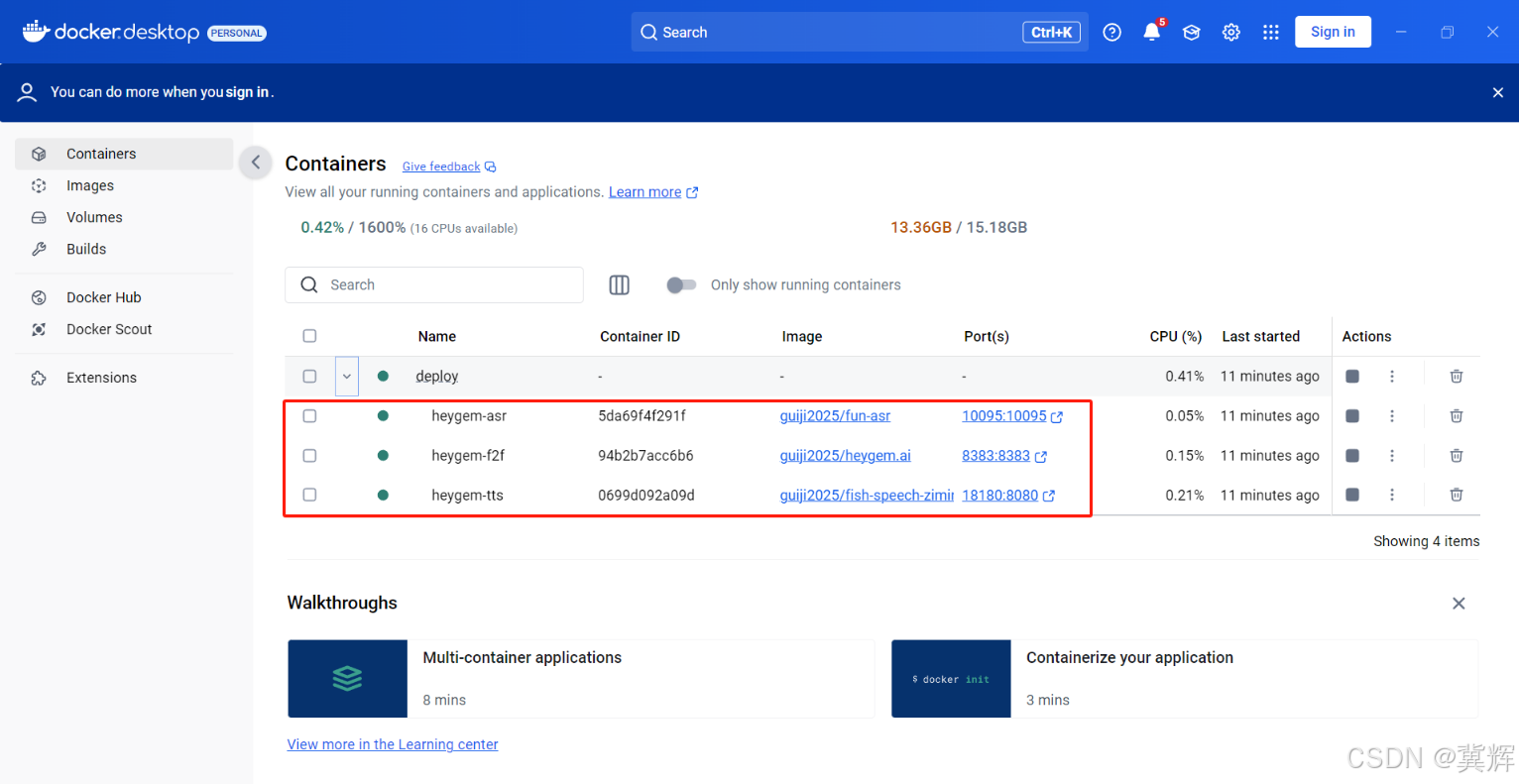Open Containerize your application walkthrough
The width and height of the screenshot is (1519, 784).
tap(1185, 679)
